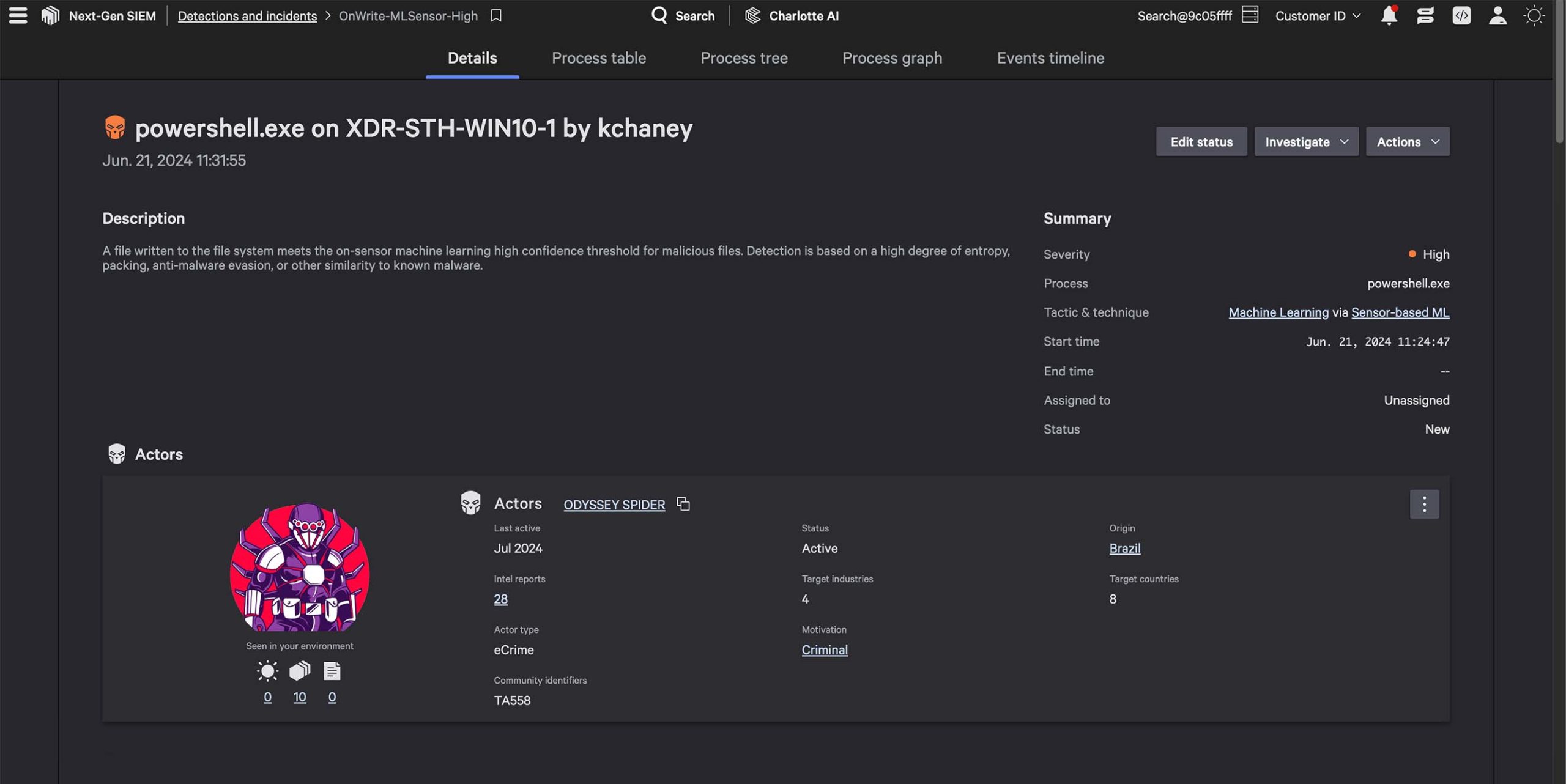
Task: Click the Edit status button
Action: tap(1201, 142)
